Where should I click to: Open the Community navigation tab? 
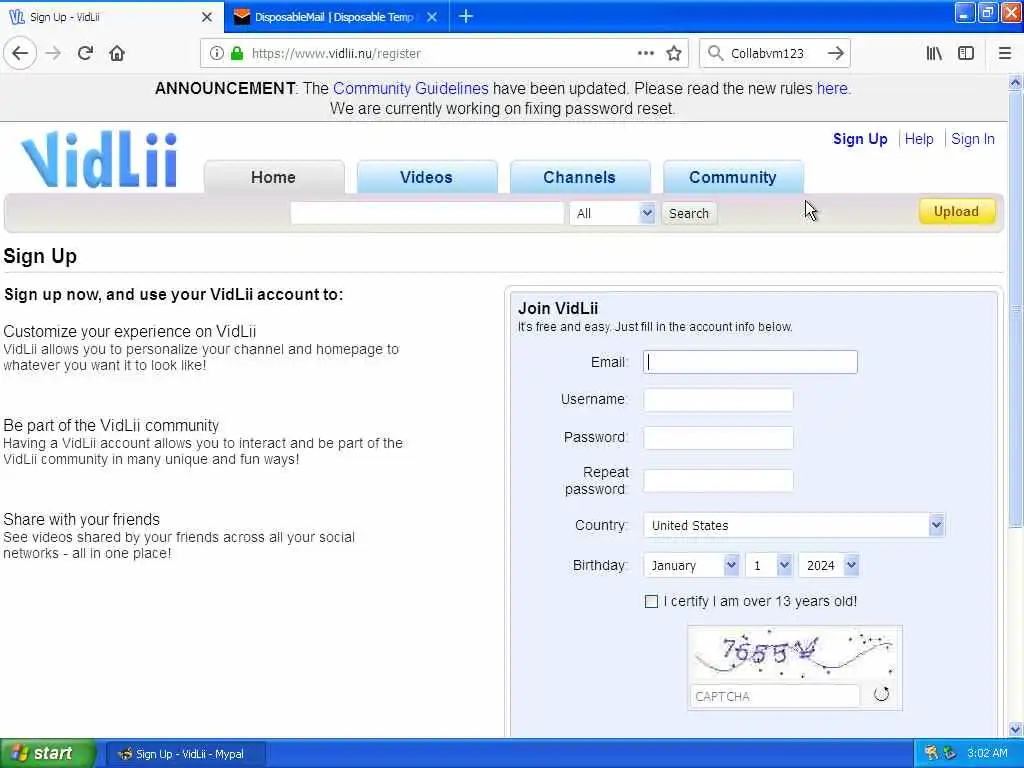coord(733,177)
